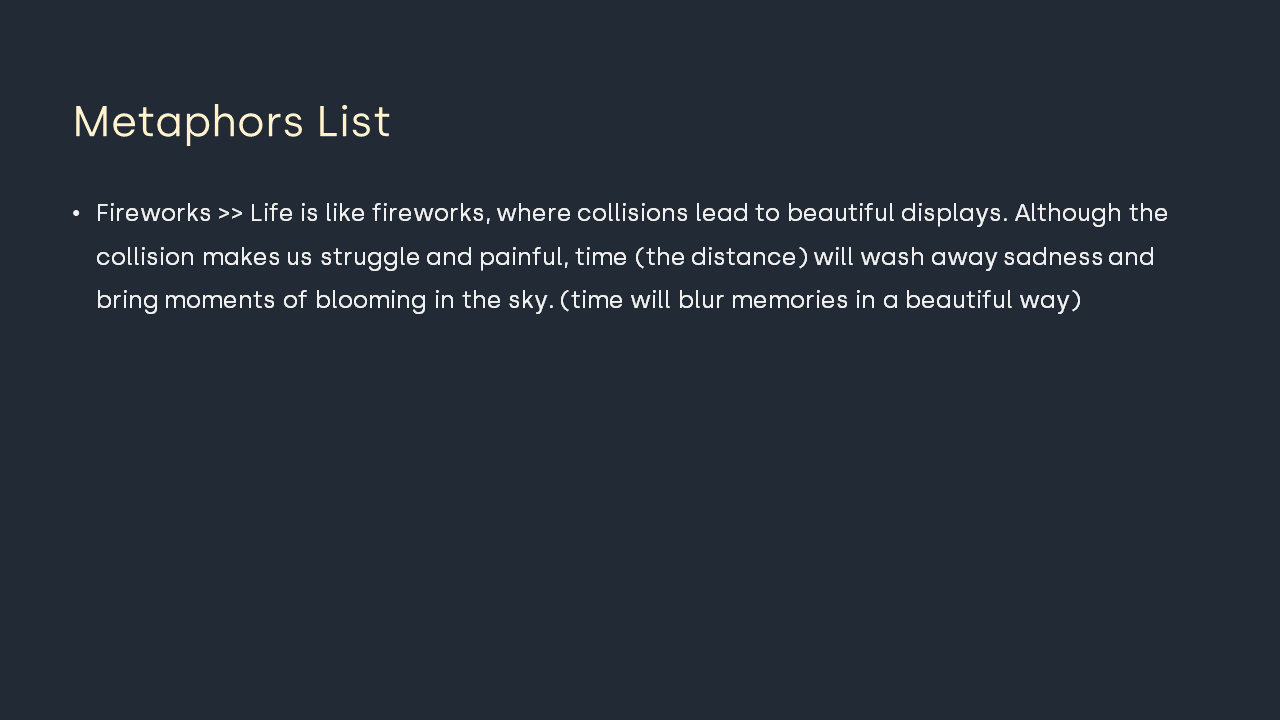1280x720 pixels.
Task: Click the "Metaphors List" slide title
Action: click(231, 122)
